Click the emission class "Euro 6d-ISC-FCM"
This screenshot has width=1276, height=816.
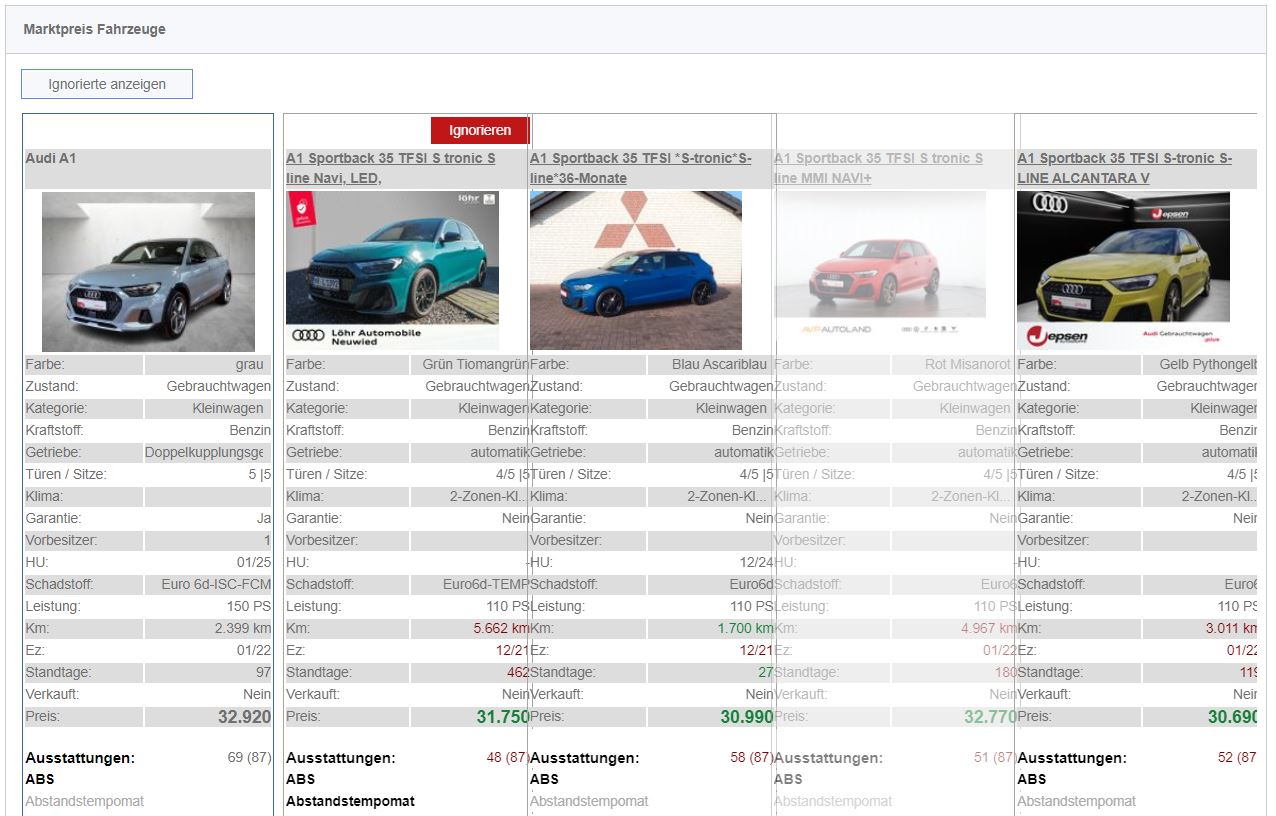pyautogui.click(x=216, y=585)
